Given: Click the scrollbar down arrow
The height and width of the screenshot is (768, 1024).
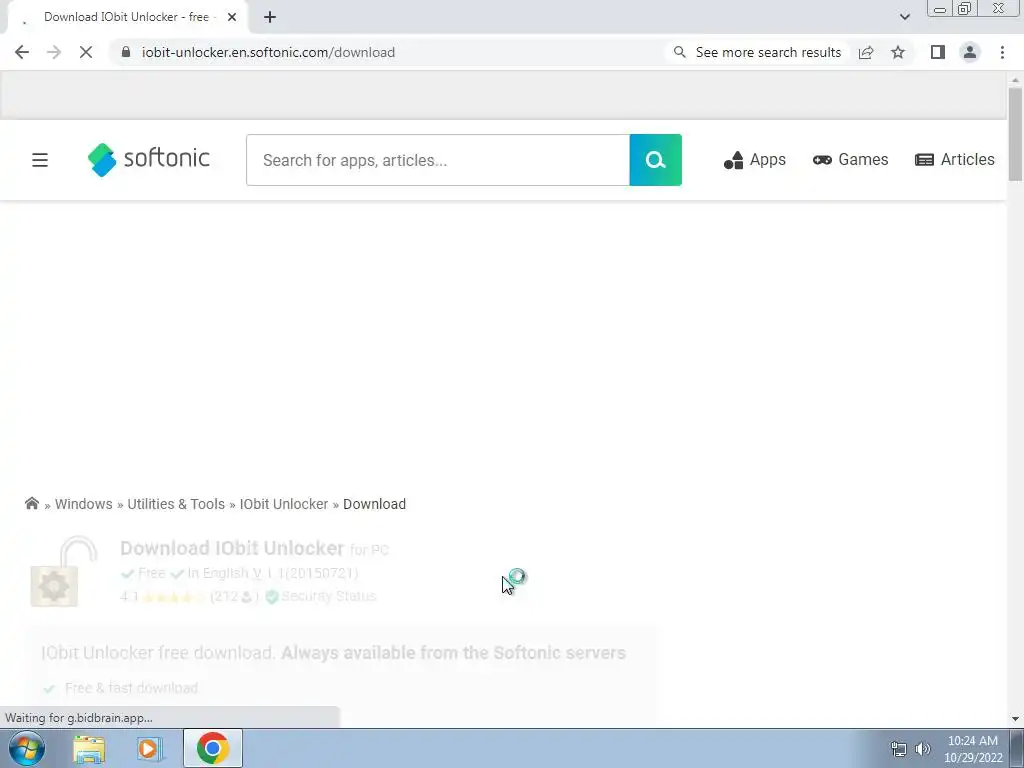Looking at the screenshot, I should (x=1015, y=719).
